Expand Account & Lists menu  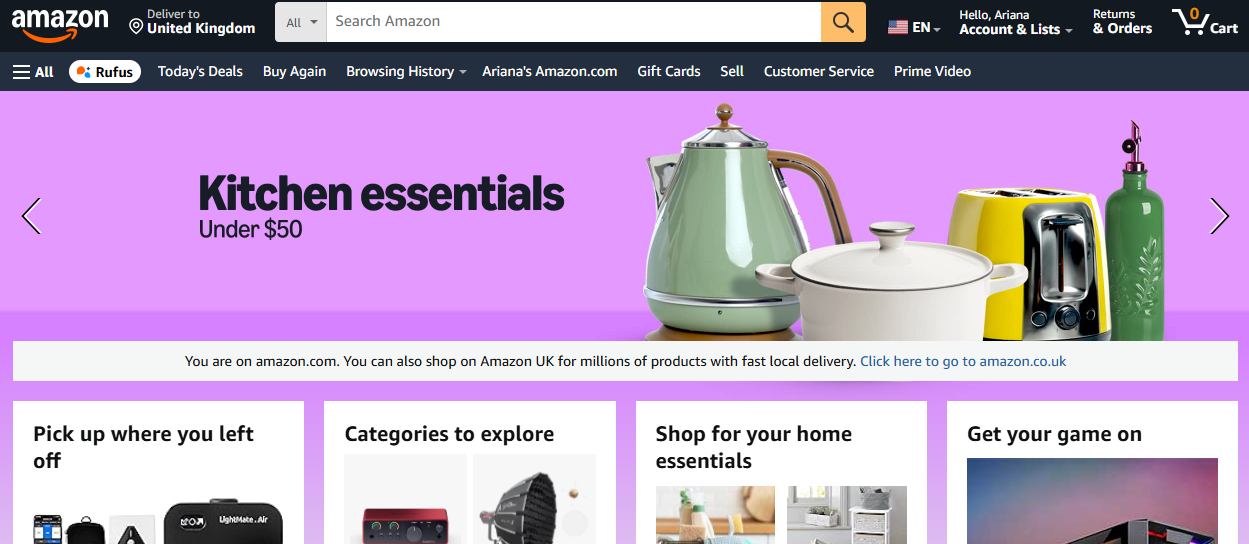(1016, 23)
